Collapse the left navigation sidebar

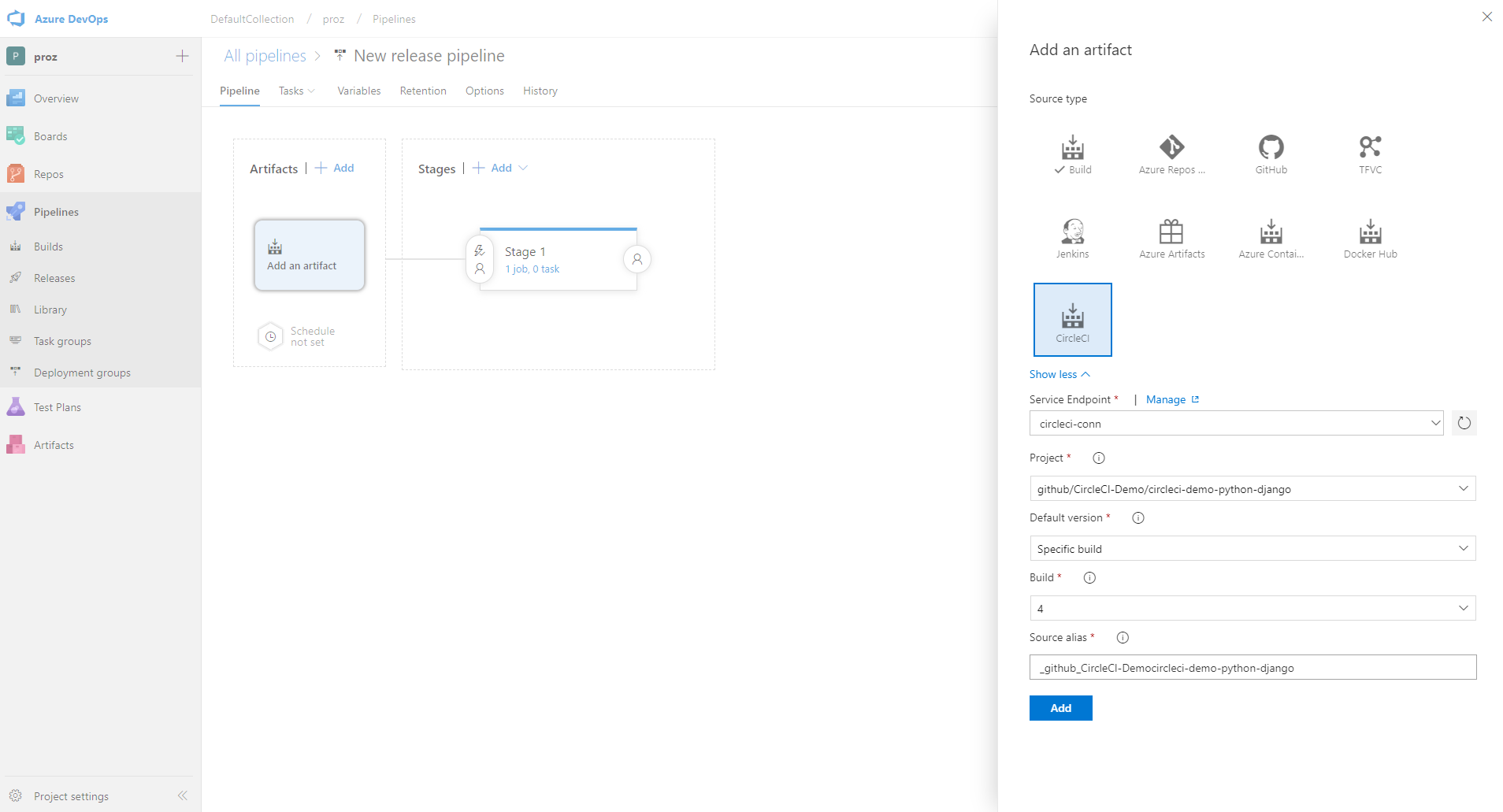coord(182,795)
